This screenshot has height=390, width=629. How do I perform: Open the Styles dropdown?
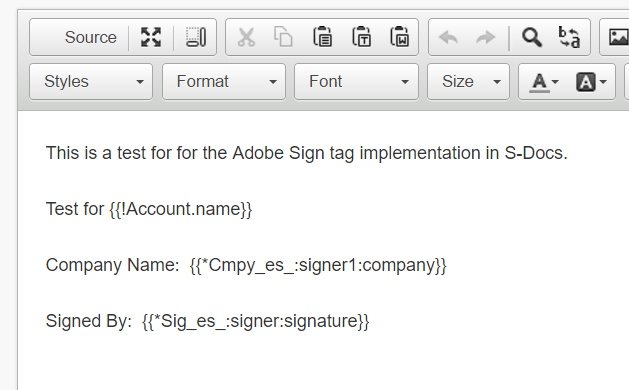[x=91, y=81]
